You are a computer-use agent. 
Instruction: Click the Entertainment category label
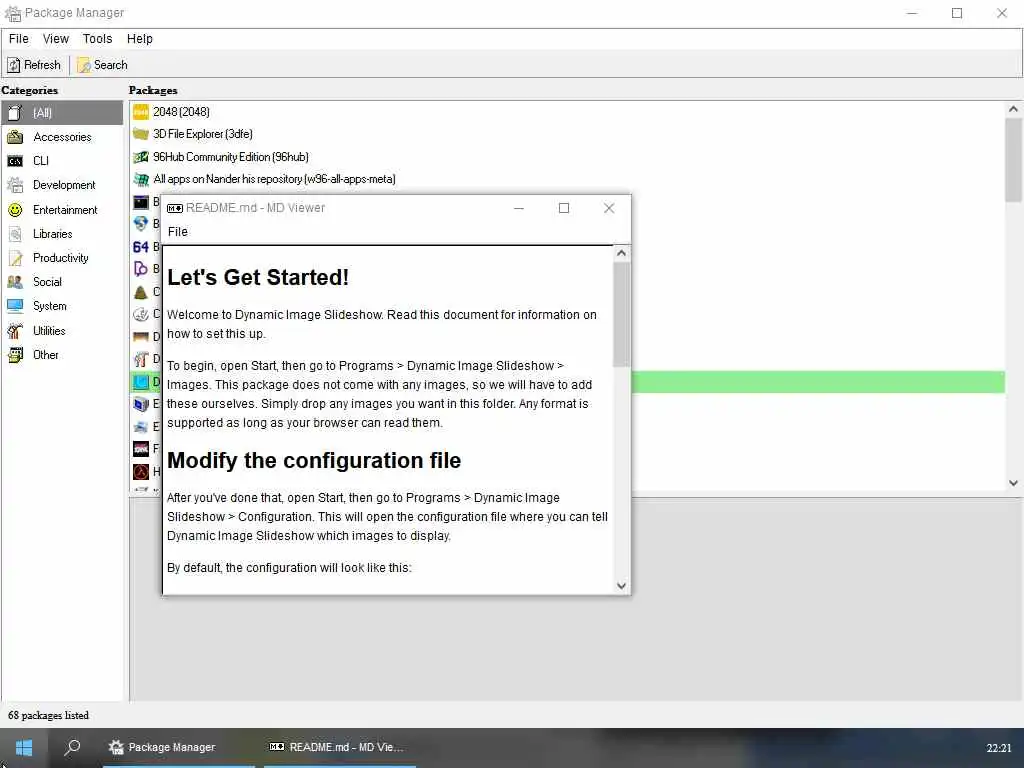[65, 210]
